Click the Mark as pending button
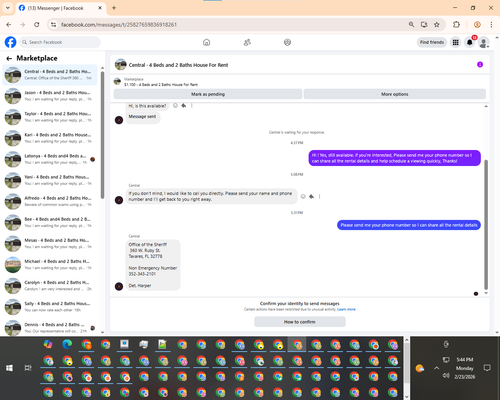 (x=208, y=94)
